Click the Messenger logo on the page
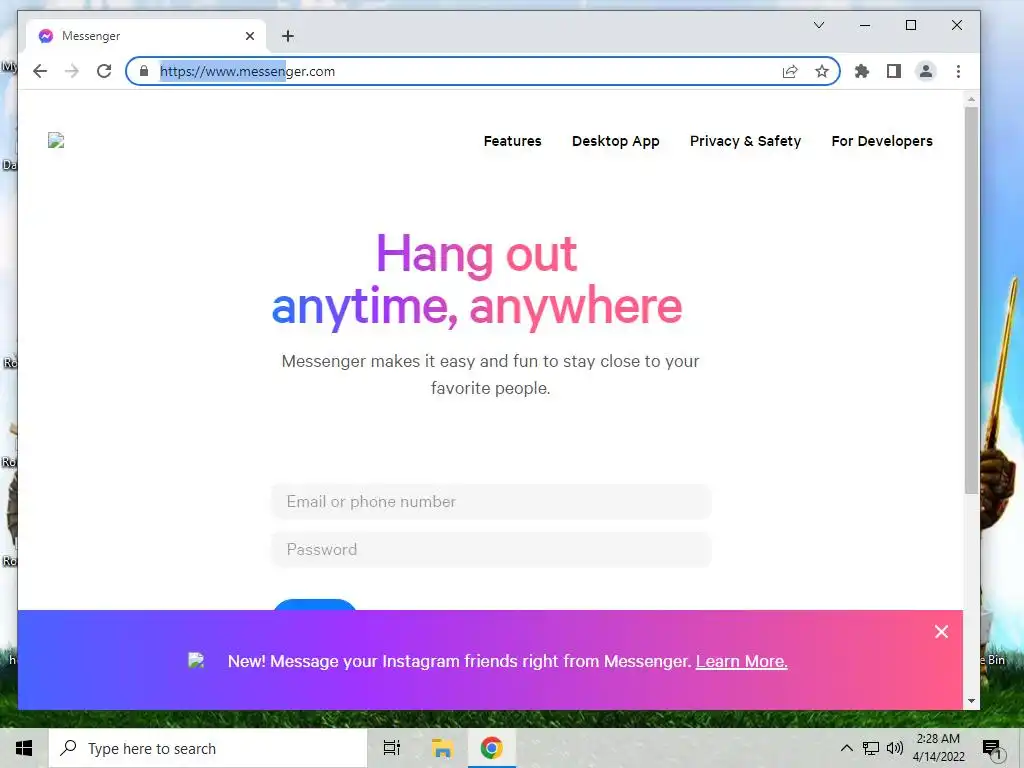The height and width of the screenshot is (768, 1024). 56,140
